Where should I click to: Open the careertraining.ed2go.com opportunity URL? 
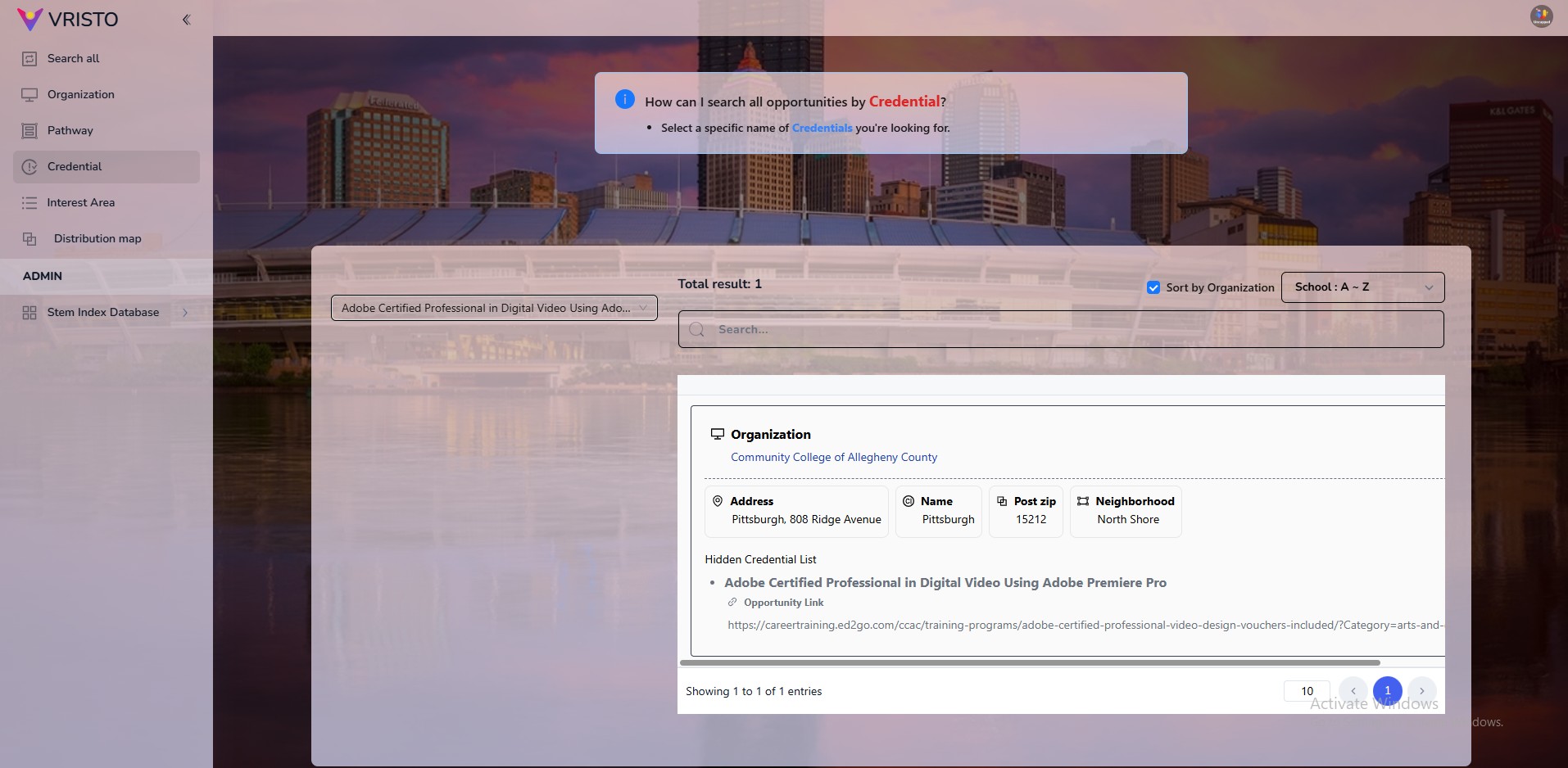[1085, 626]
